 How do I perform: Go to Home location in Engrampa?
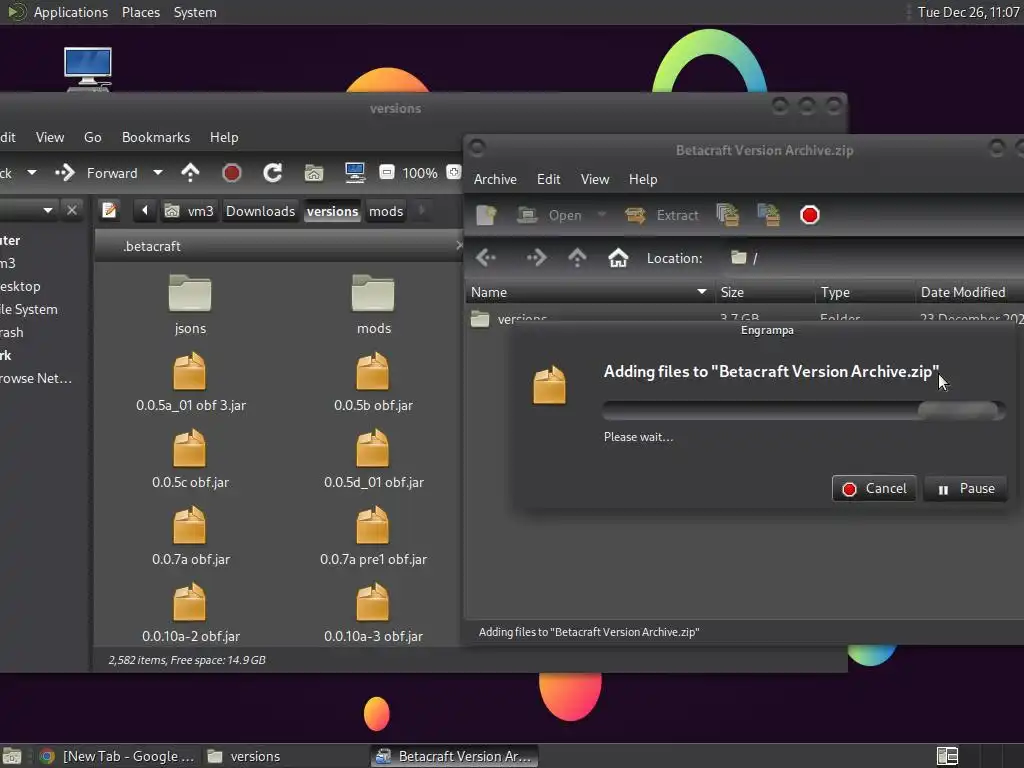pyautogui.click(x=618, y=258)
